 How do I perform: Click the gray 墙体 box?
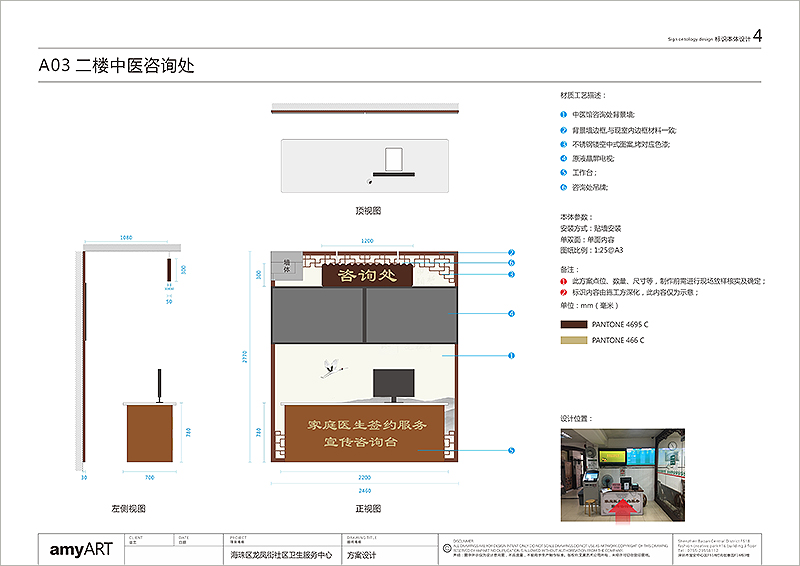pos(287,265)
